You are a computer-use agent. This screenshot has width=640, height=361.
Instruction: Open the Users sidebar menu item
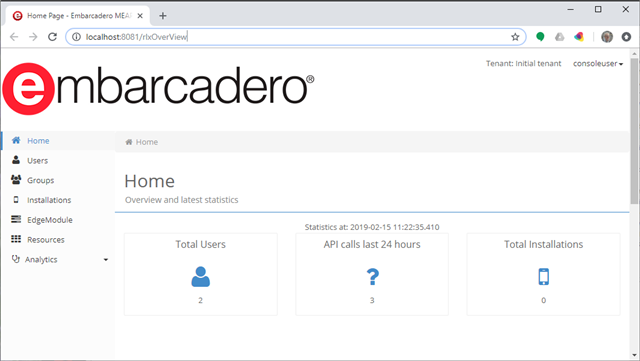tap(58, 160)
